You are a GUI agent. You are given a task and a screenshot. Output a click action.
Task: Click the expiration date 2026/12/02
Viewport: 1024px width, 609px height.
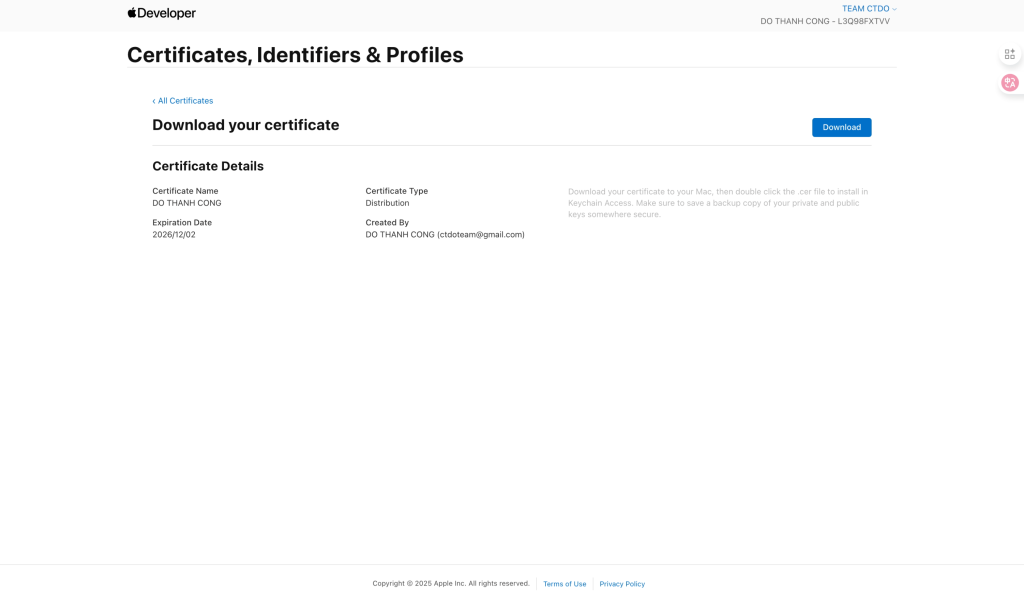[174, 235]
